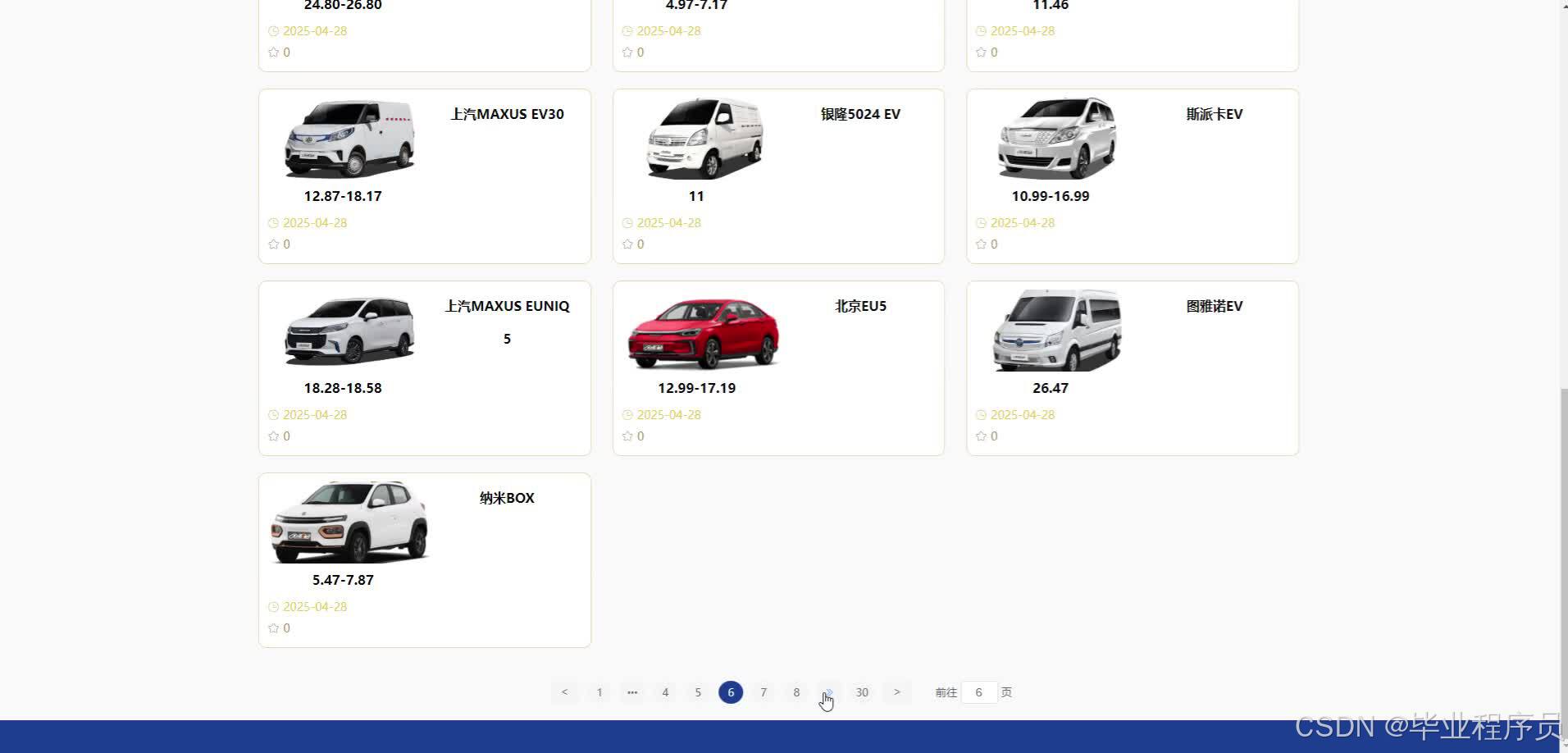Screen dimensions: 1568x753
Task: Click clock icon on the 11.46 card
Action: coord(981,31)
